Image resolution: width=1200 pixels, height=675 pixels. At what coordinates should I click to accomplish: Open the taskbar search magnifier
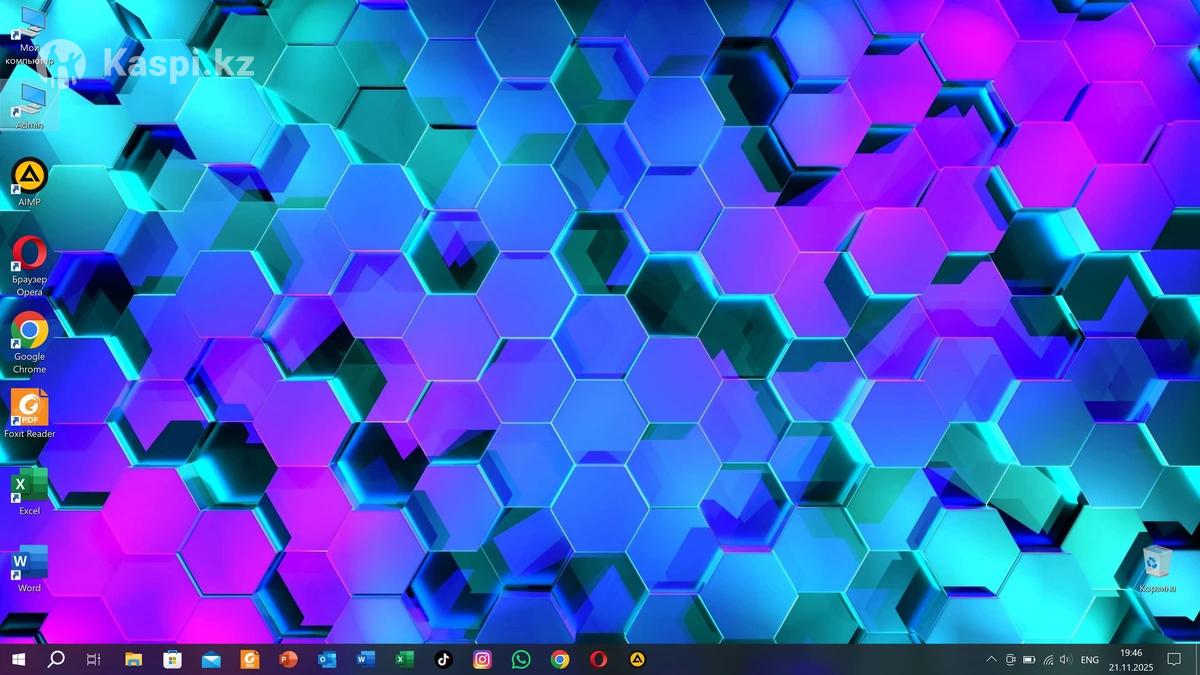[x=56, y=659]
